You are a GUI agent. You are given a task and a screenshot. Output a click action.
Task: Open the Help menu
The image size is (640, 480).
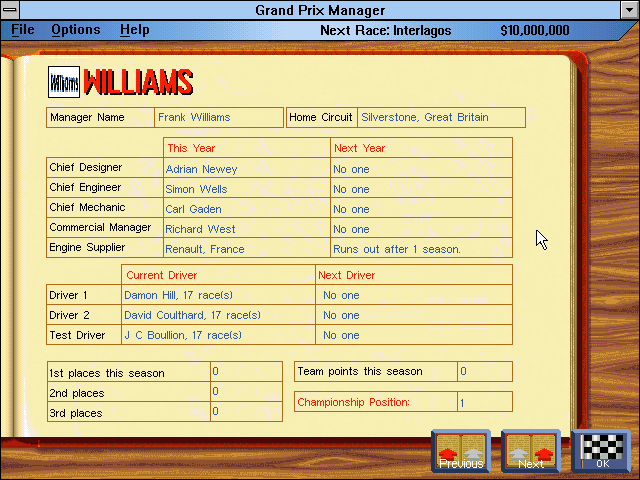click(135, 30)
